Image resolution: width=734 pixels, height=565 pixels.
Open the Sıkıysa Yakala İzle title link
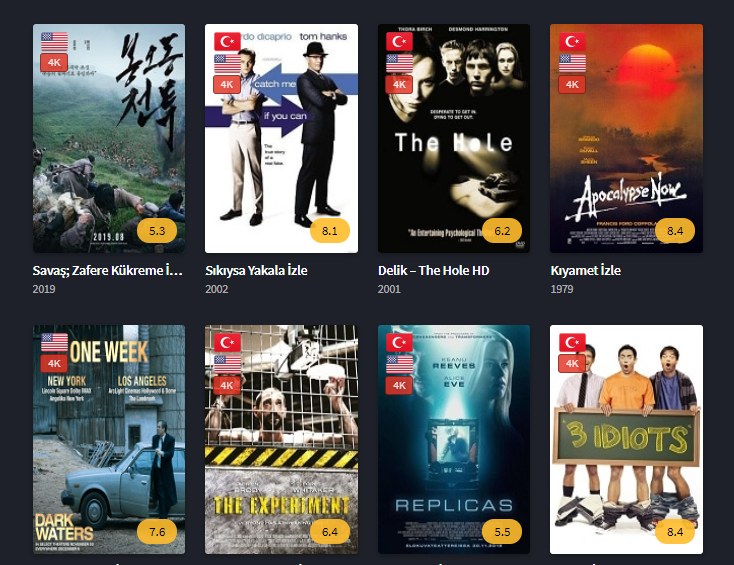click(256, 271)
